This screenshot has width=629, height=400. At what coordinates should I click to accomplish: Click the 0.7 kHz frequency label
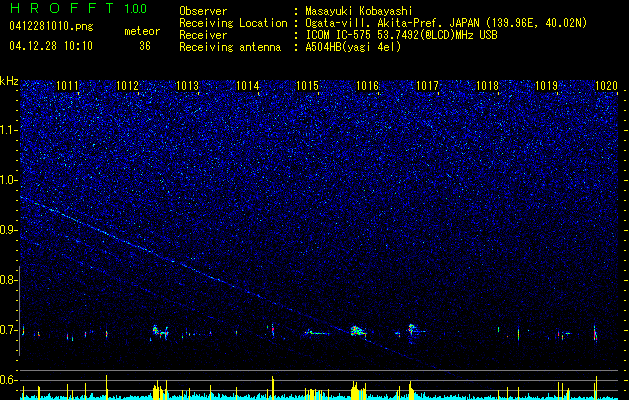coord(8,330)
